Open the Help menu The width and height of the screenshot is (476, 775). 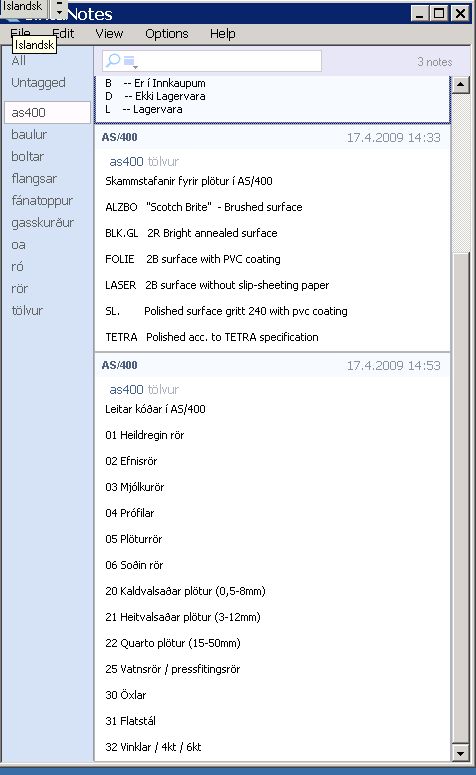tap(222, 34)
